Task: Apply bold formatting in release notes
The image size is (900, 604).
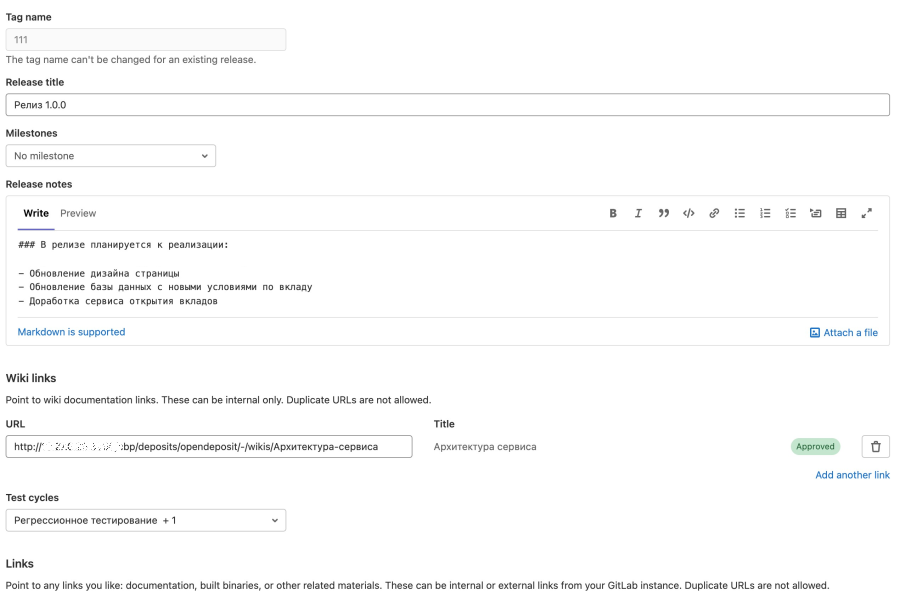Action: coord(613,213)
